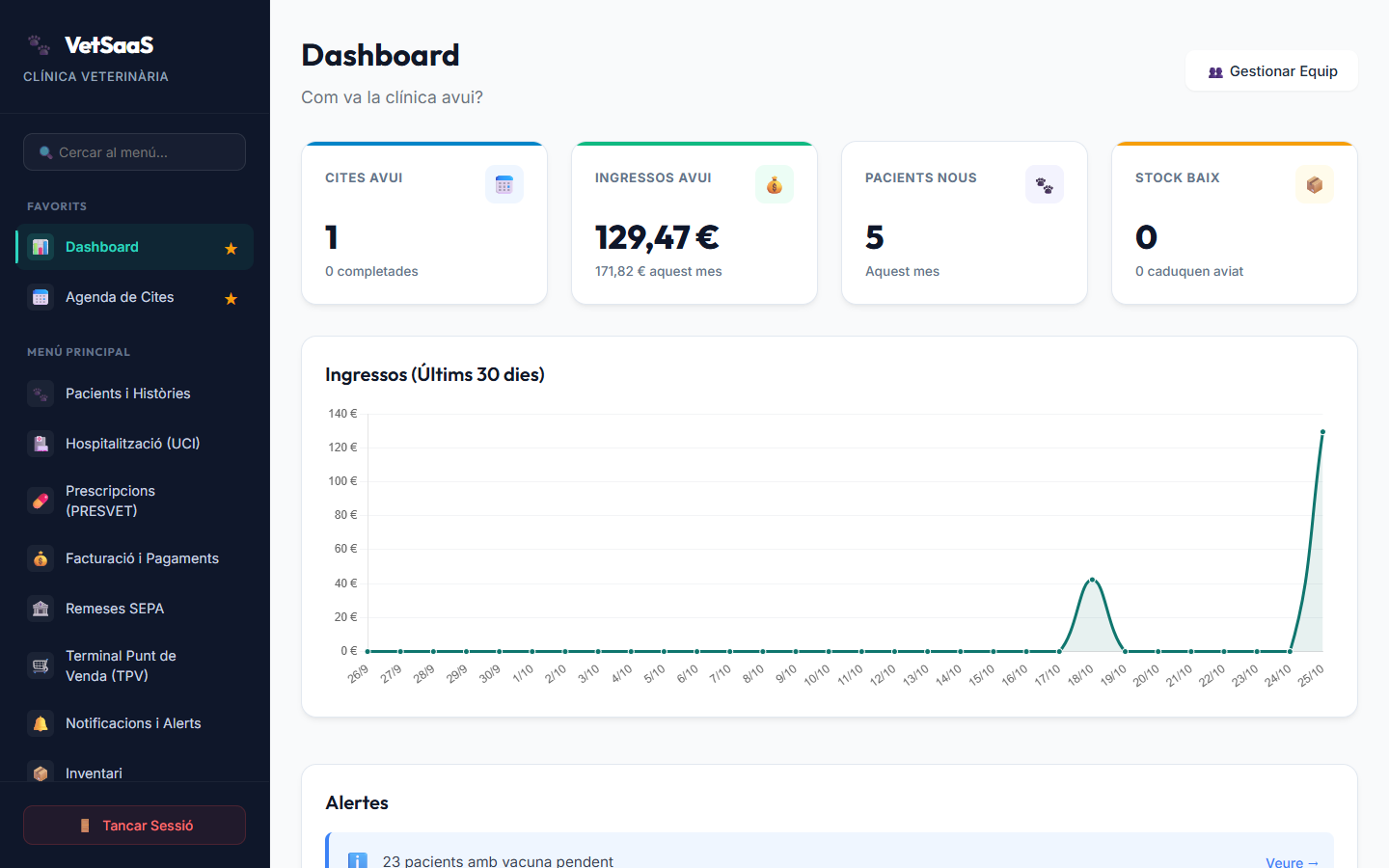This screenshot has width=1389, height=868.
Task: Click the info icon in vaccine alert
Action: 357,861
